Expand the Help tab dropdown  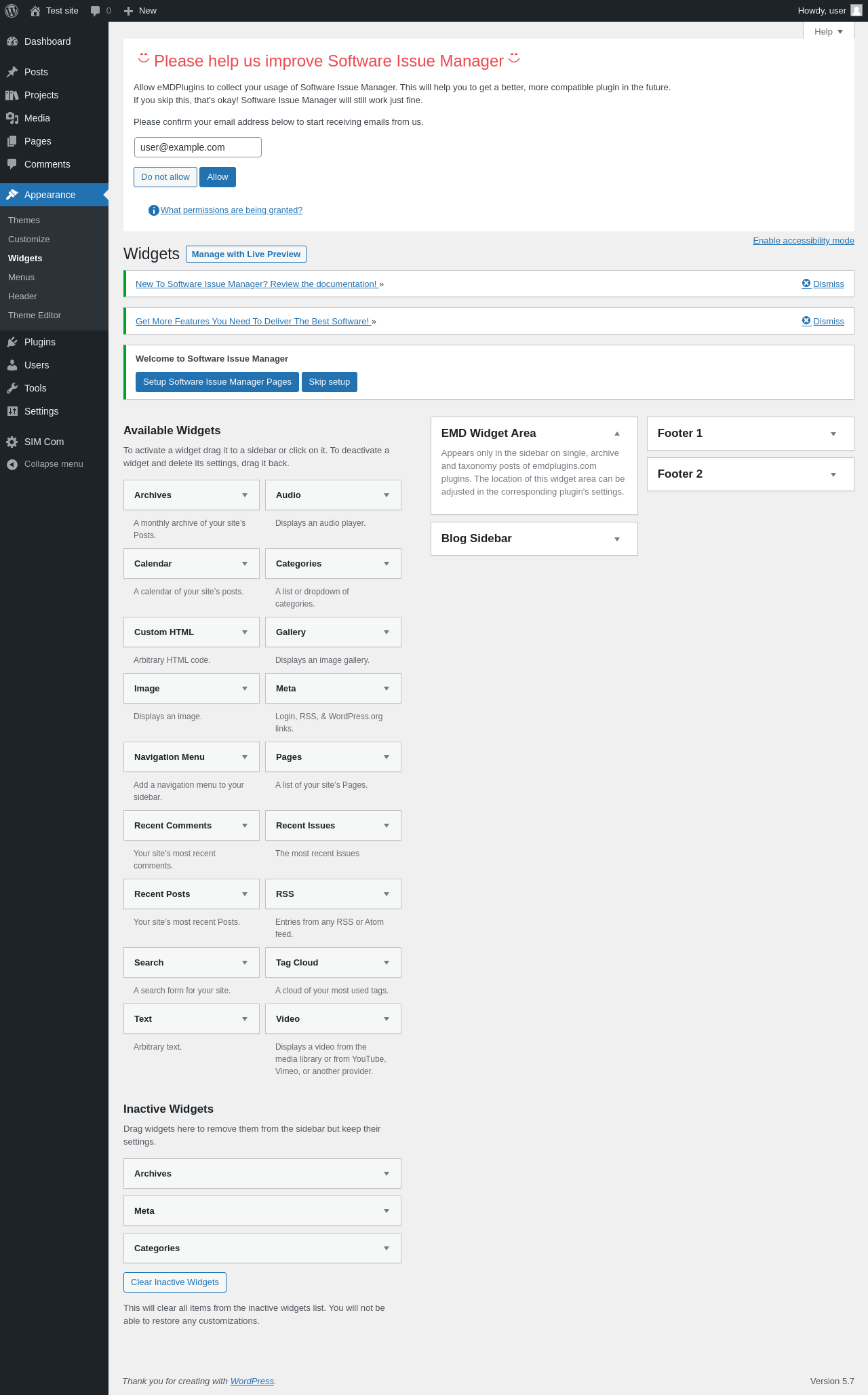pyautogui.click(x=829, y=31)
